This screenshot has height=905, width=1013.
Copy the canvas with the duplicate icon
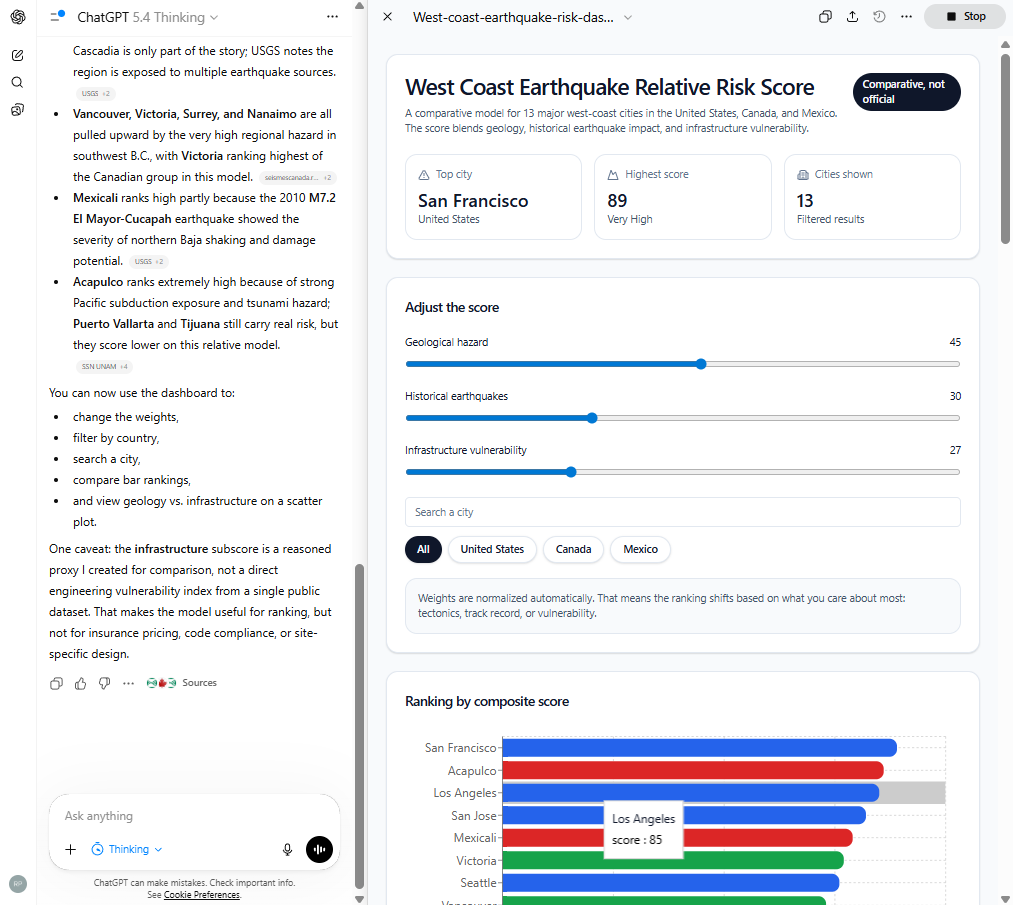(x=825, y=16)
